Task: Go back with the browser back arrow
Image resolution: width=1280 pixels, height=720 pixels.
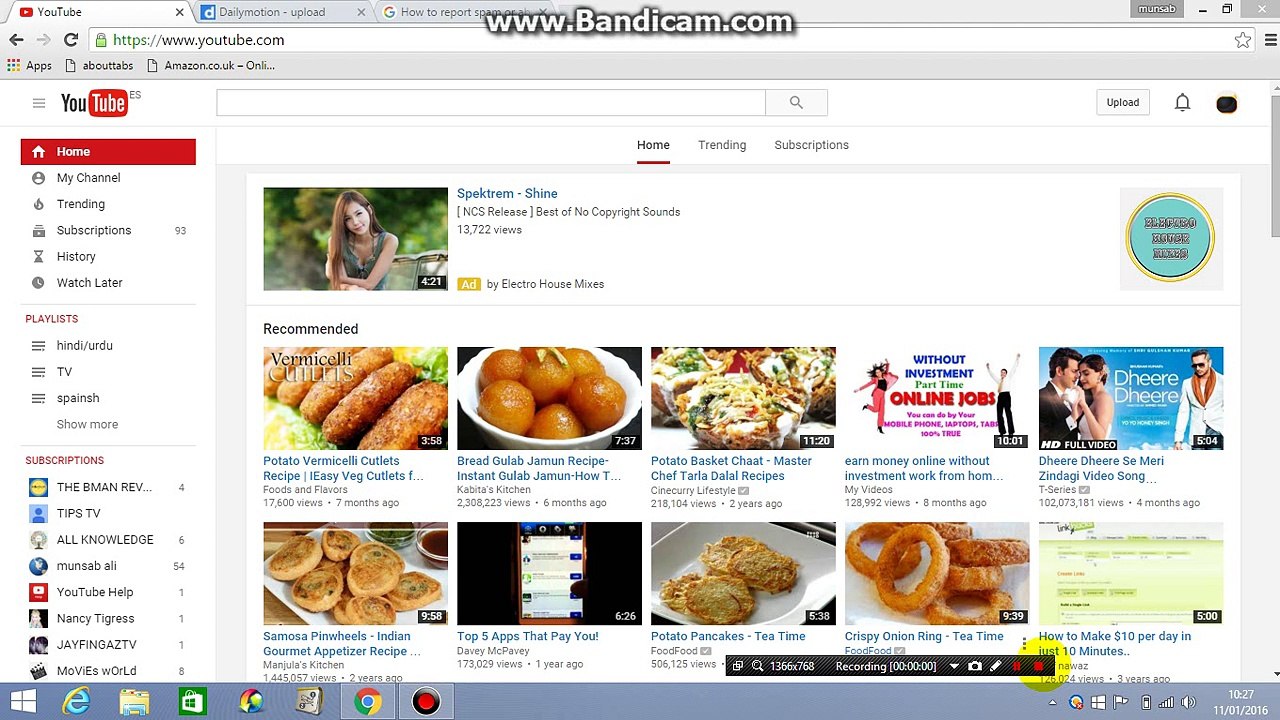Action: tap(16, 40)
